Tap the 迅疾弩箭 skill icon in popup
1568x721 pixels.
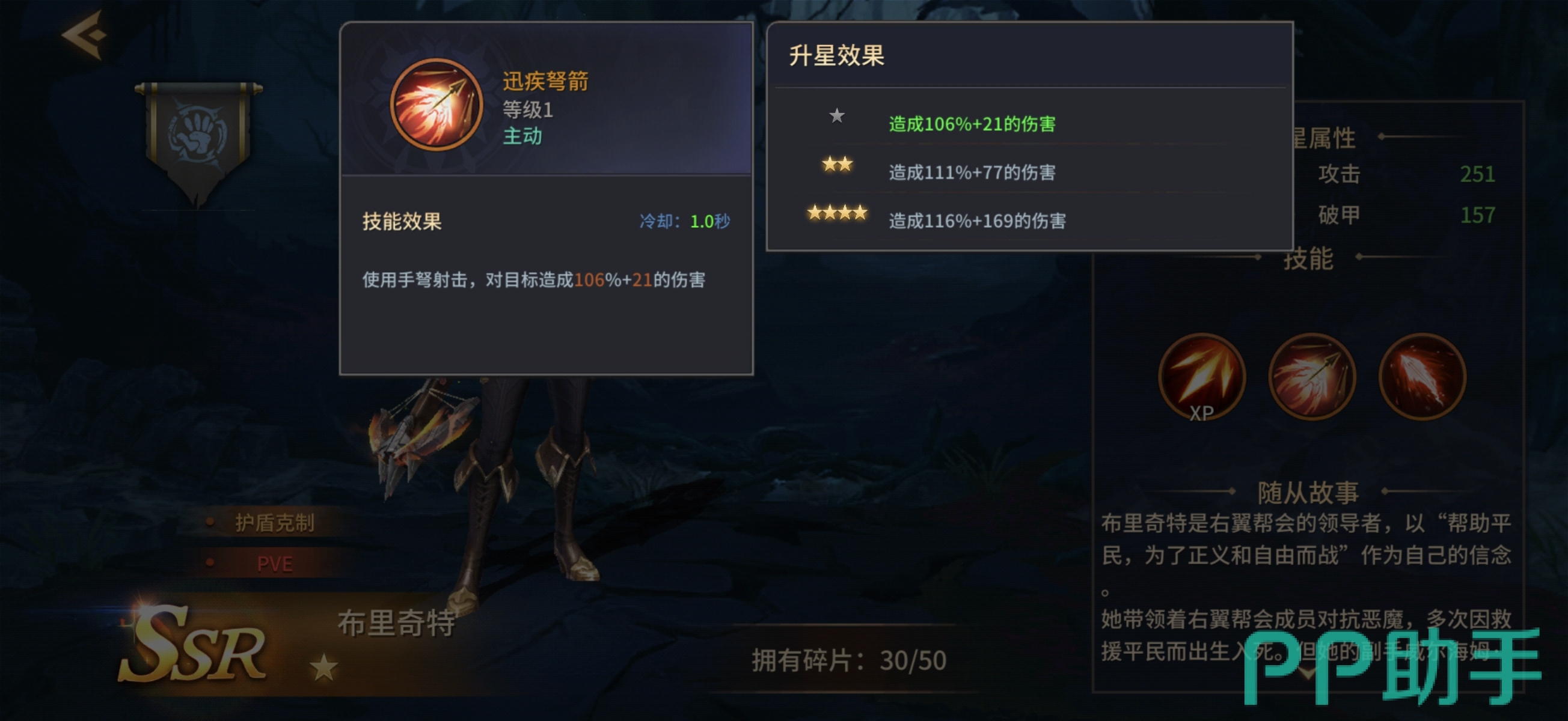click(x=436, y=105)
